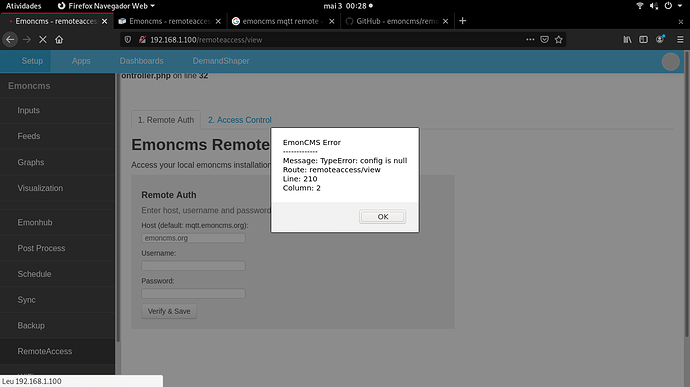The width and height of the screenshot is (690, 387).
Task: Open the DemandShaper menu
Action: 221,61
